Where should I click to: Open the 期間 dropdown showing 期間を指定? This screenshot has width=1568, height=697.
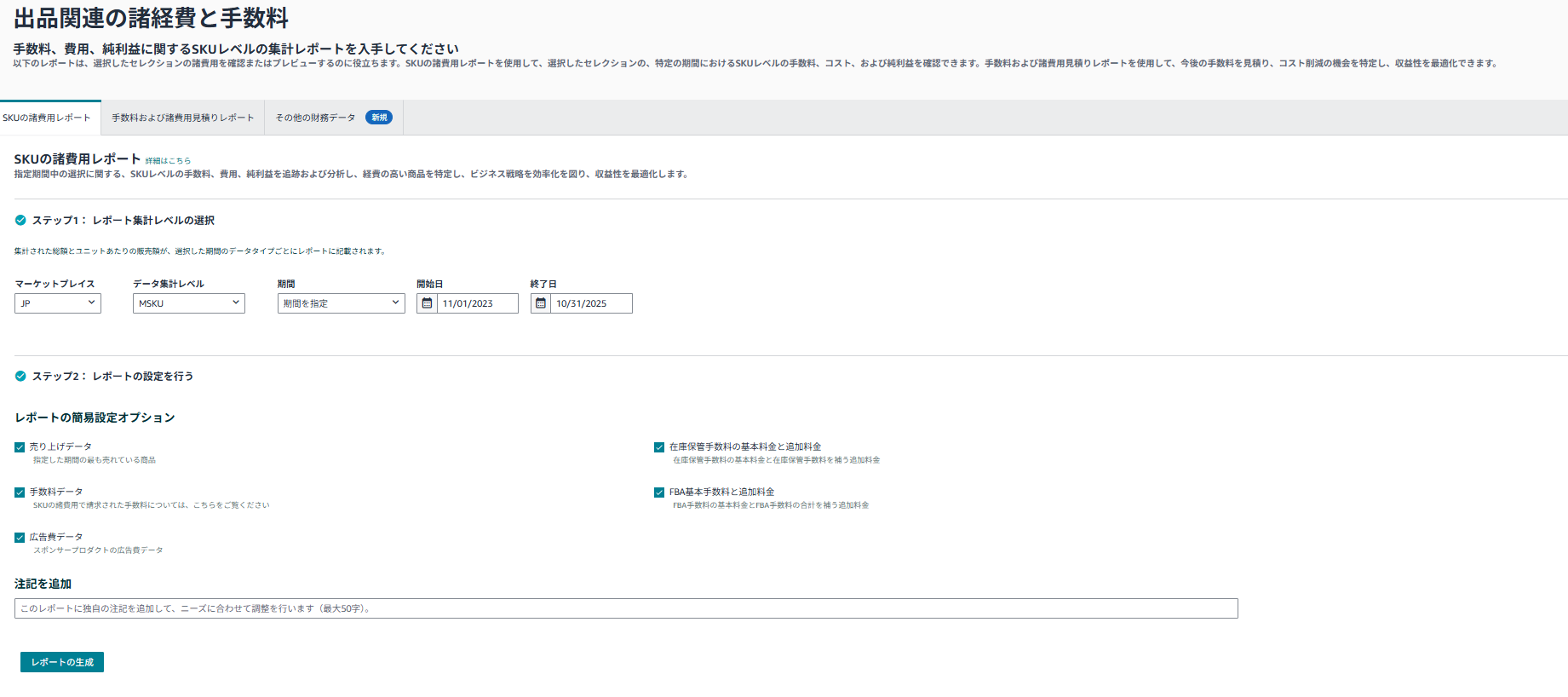tap(341, 303)
